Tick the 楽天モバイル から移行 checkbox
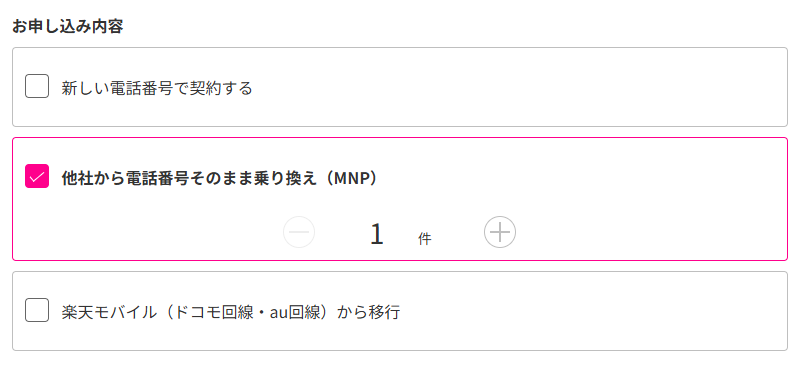Viewport: 802px width, 370px height. point(37,310)
